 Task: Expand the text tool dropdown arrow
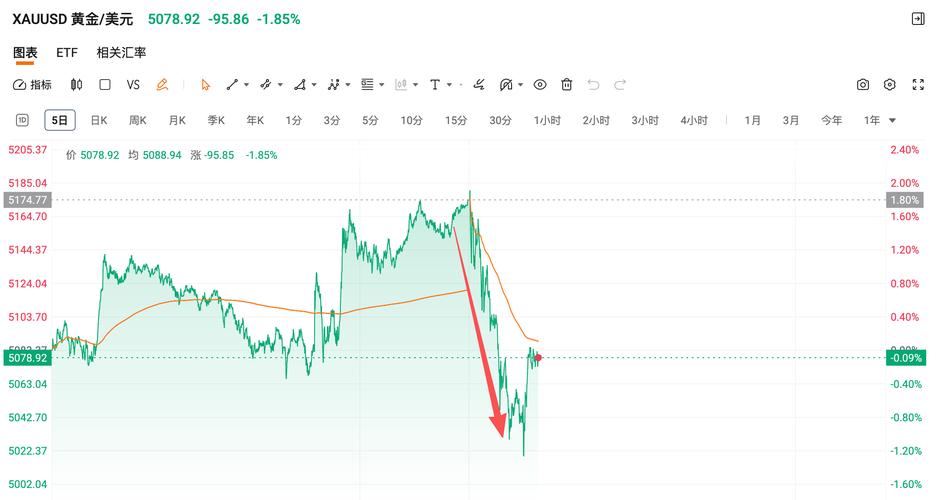(449, 85)
